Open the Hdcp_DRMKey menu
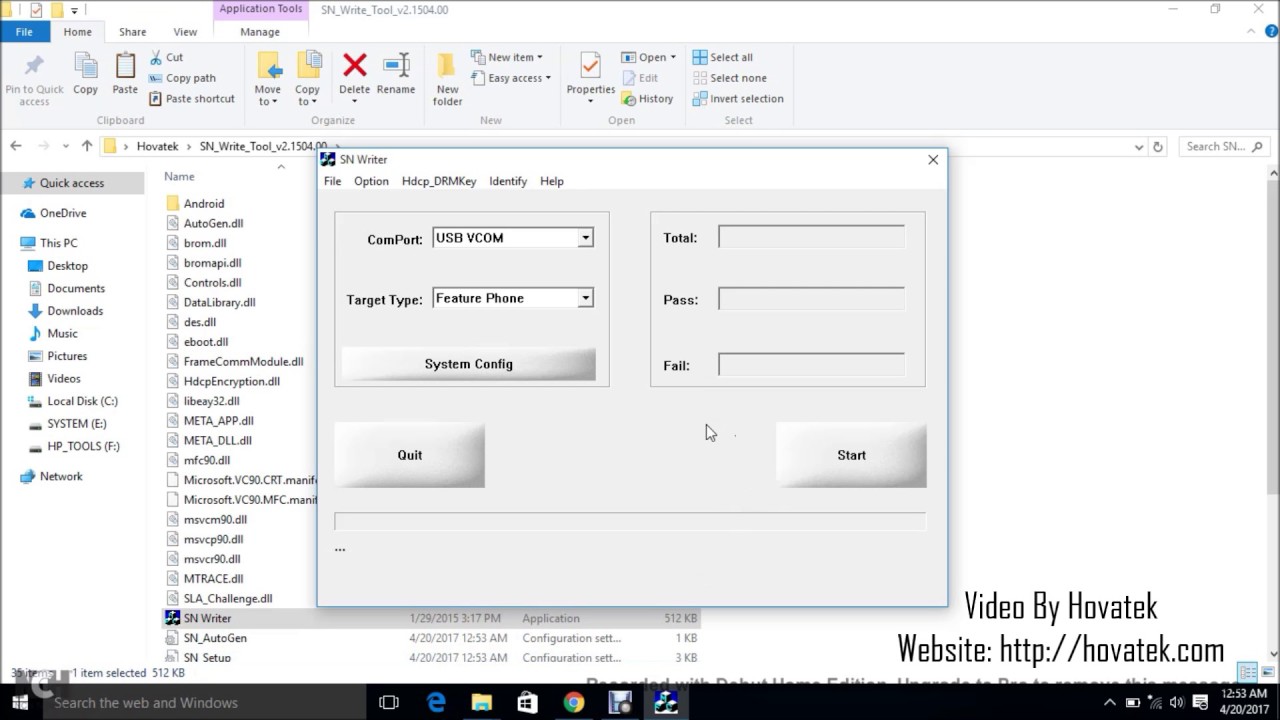1280x720 pixels. tap(439, 181)
